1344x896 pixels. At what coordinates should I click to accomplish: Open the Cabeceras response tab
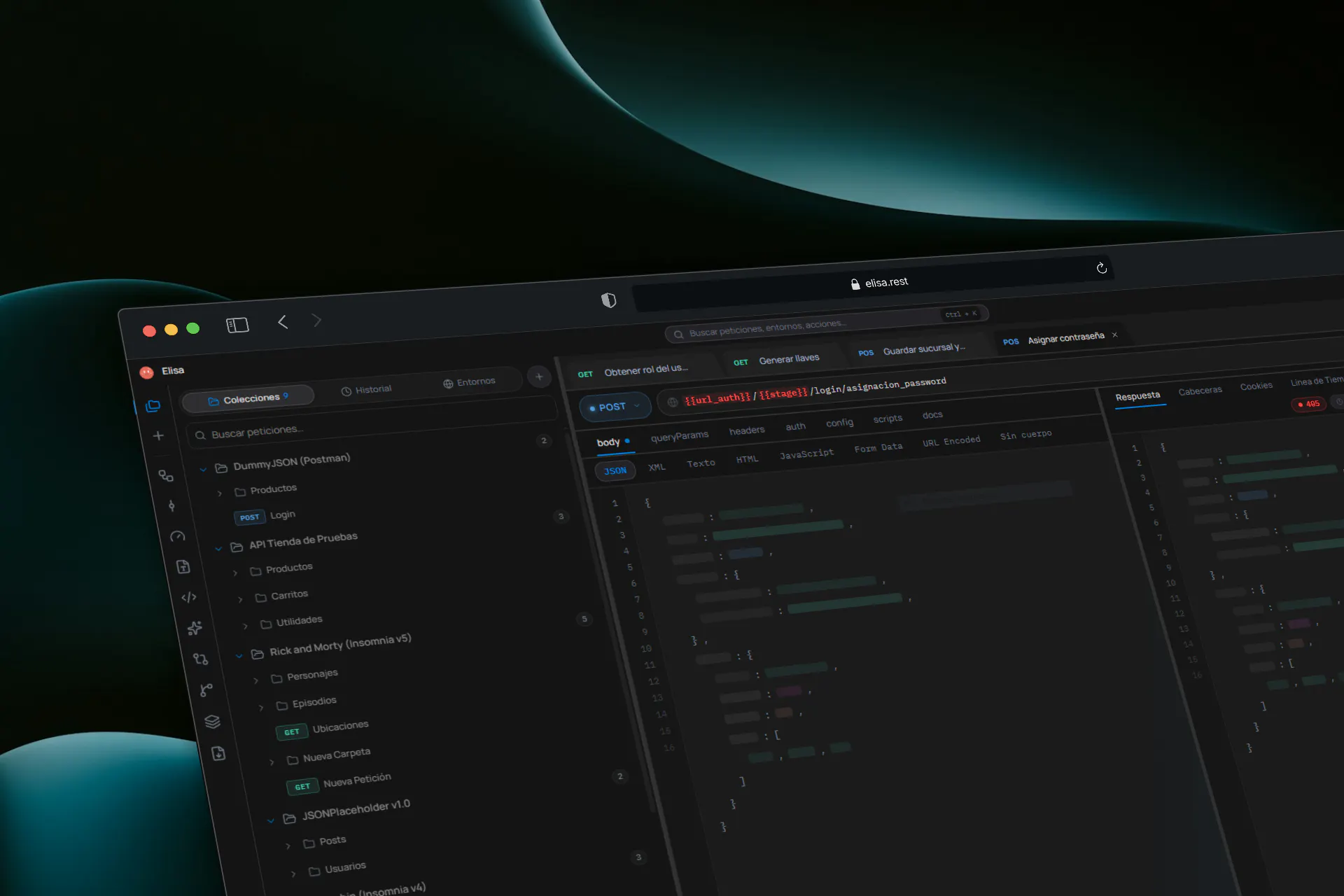1200,391
